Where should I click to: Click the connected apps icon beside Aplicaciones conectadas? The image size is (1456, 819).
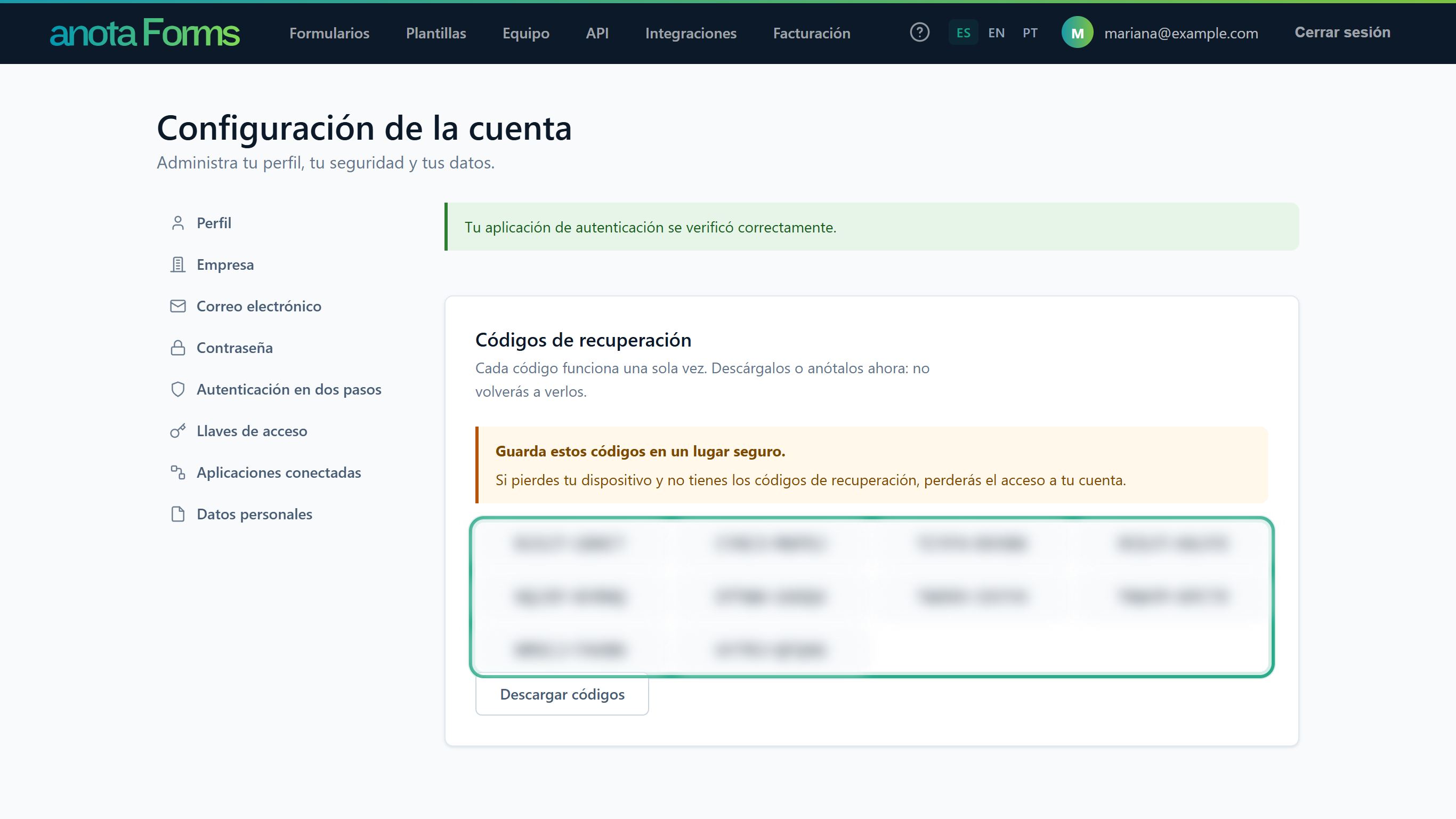click(x=177, y=472)
